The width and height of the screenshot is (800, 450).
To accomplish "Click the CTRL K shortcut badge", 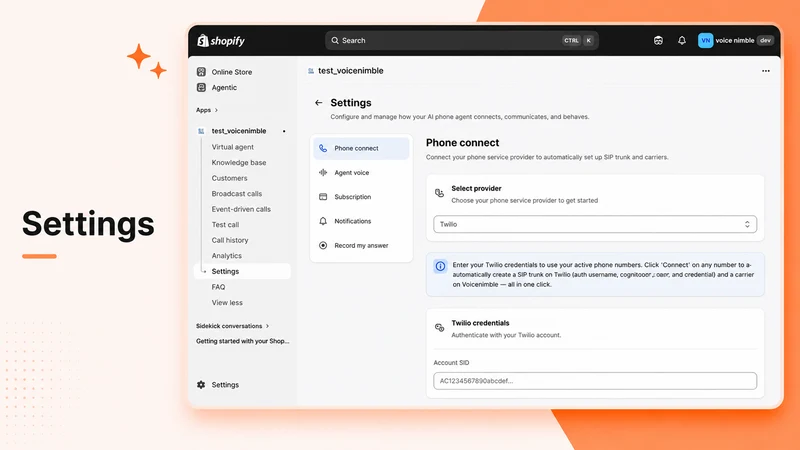I will pyautogui.click(x=578, y=40).
